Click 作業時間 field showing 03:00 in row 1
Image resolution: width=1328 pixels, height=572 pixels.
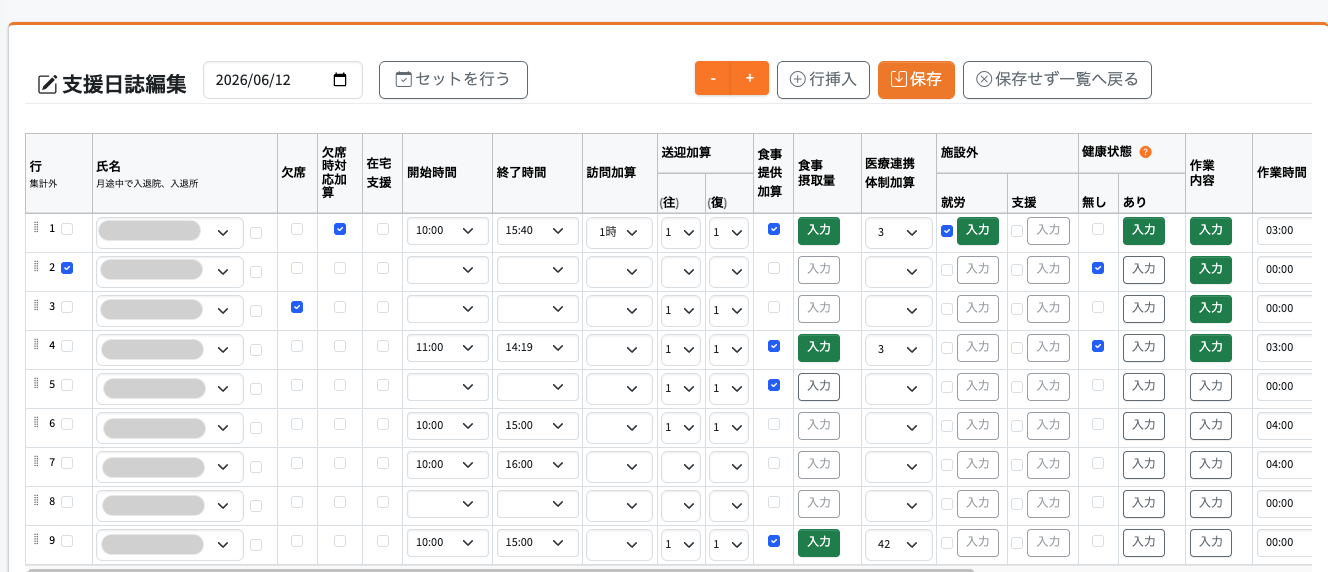pyautogui.click(x=1284, y=231)
